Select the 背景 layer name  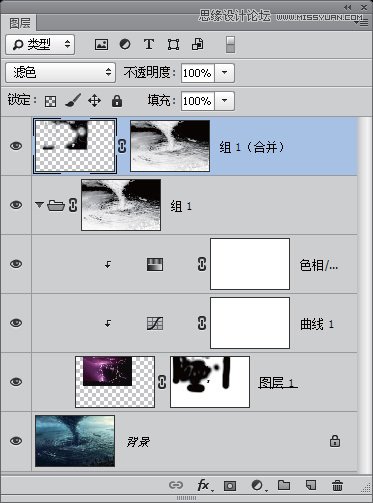click(138, 442)
